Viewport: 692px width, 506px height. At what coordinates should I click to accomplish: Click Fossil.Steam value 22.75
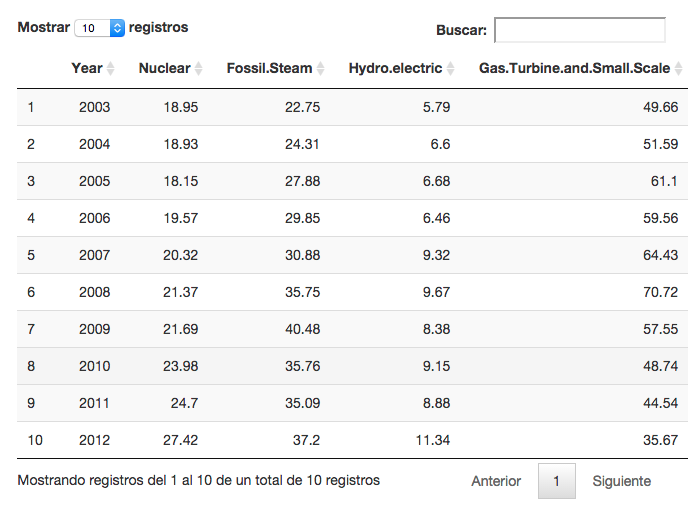302,107
